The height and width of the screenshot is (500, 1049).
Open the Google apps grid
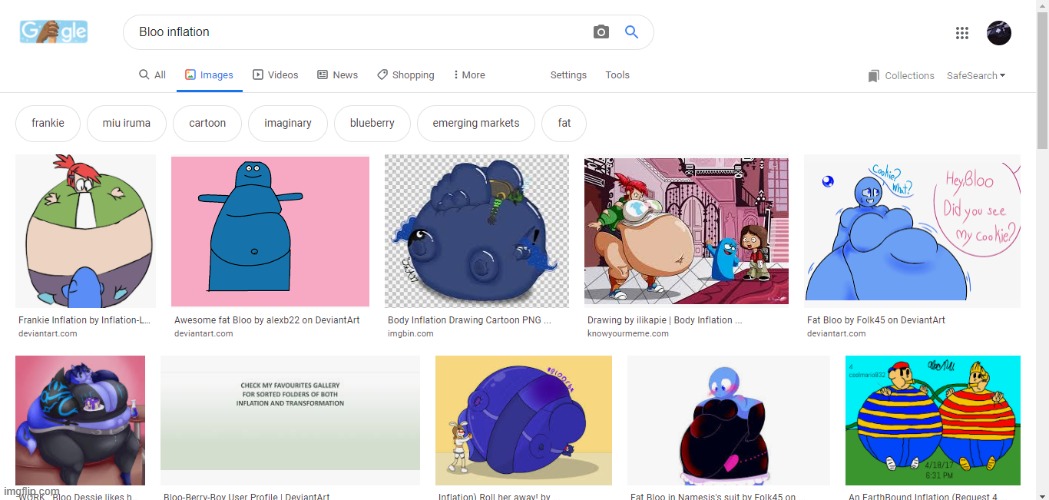point(962,33)
